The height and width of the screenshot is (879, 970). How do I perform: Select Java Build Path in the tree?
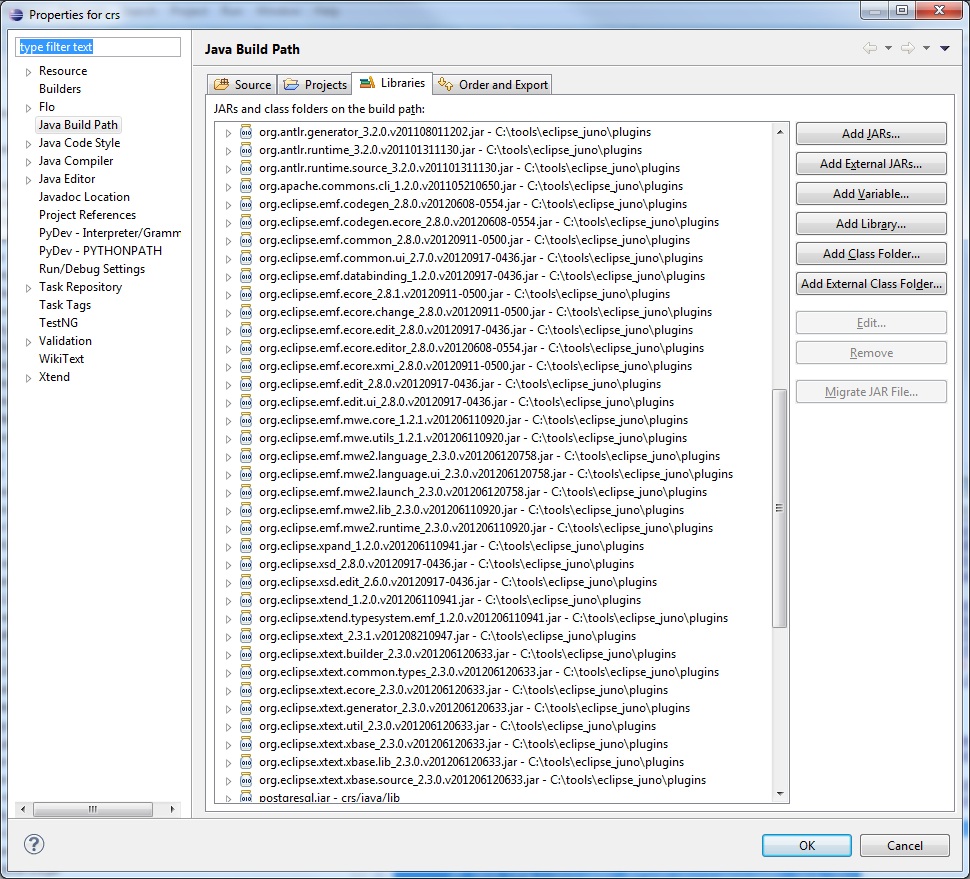tap(78, 124)
